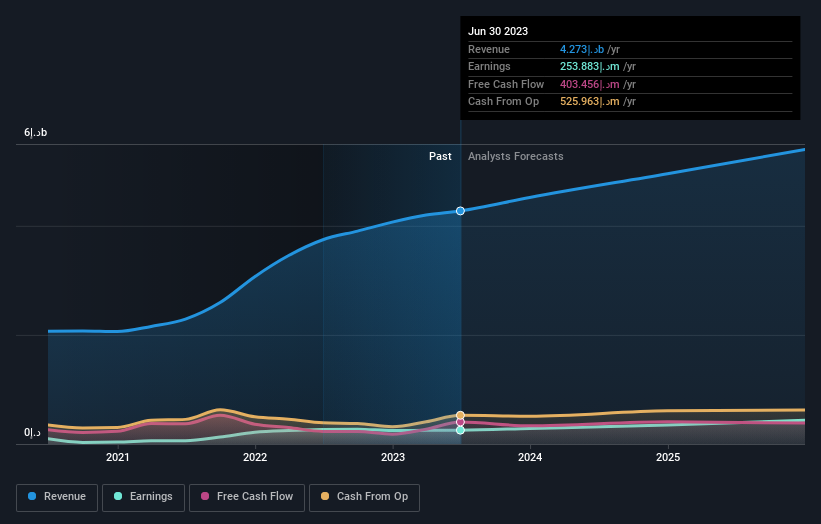Click the 2024 x-axis label
821x524 pixels.
pyautogui.click(x=530, y=458)
